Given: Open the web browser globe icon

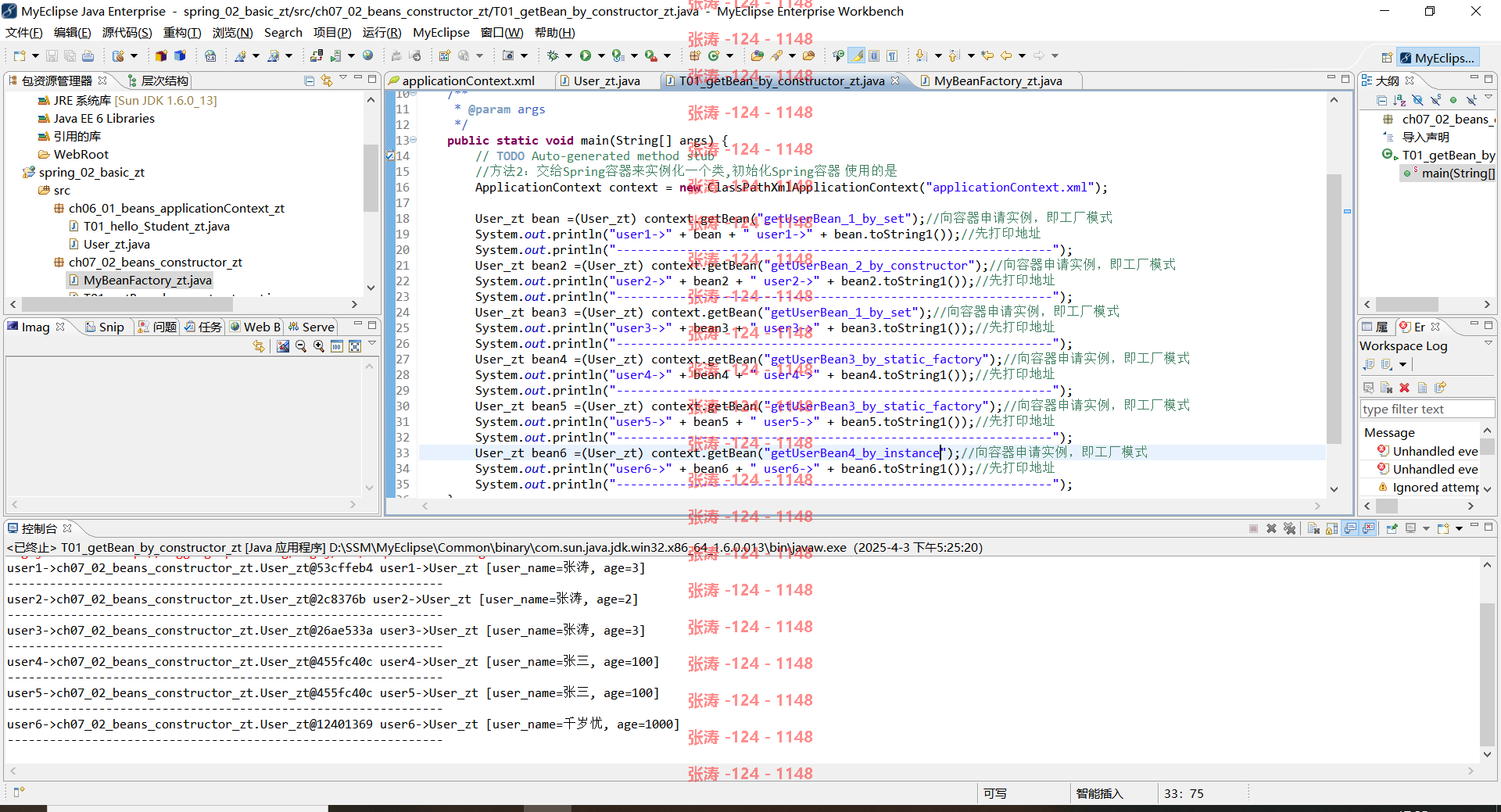Looking at the screenshot, I should coord(367,55).
